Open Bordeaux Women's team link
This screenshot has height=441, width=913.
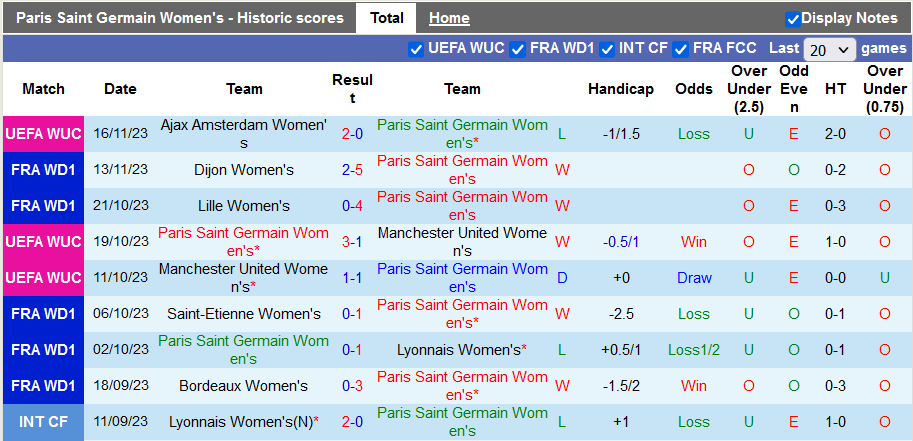[x=244, y=386]
